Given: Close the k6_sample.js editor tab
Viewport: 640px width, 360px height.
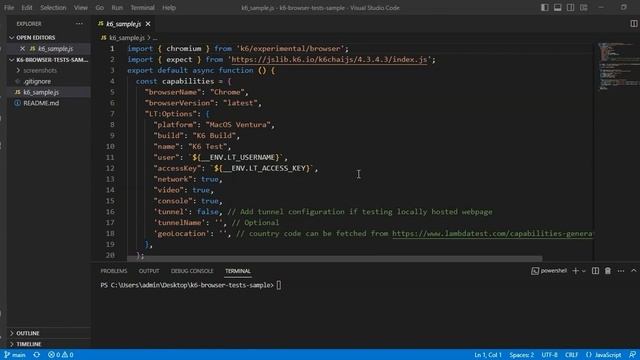Looking at the screenshot, I should pos(148,24).
